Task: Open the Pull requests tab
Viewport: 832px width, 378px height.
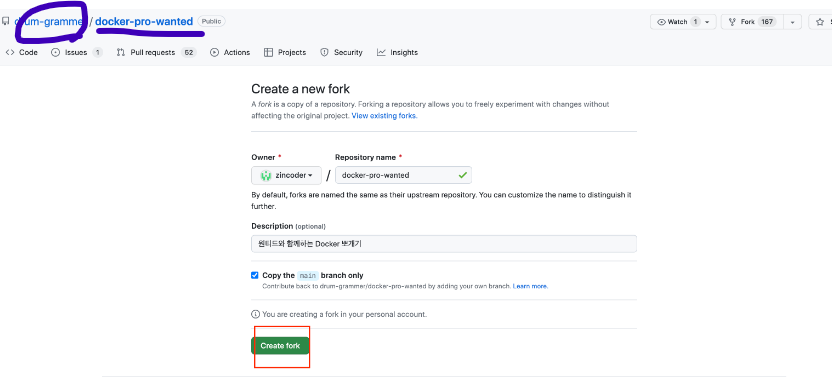Action: coord(156,53)
